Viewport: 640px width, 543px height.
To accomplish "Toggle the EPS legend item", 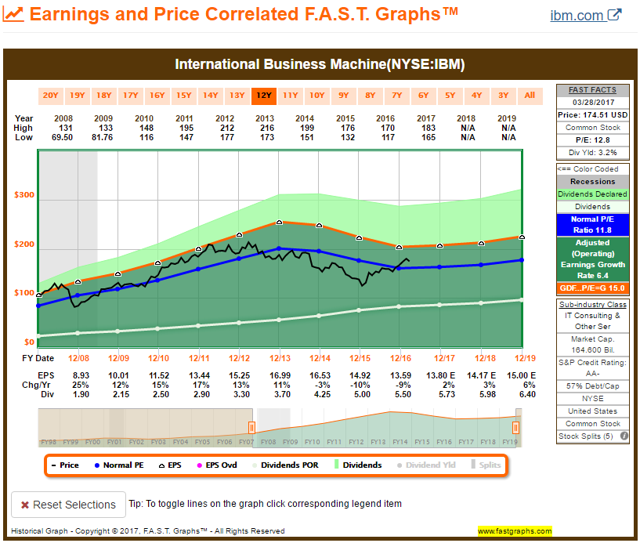I will pos(170,465).
